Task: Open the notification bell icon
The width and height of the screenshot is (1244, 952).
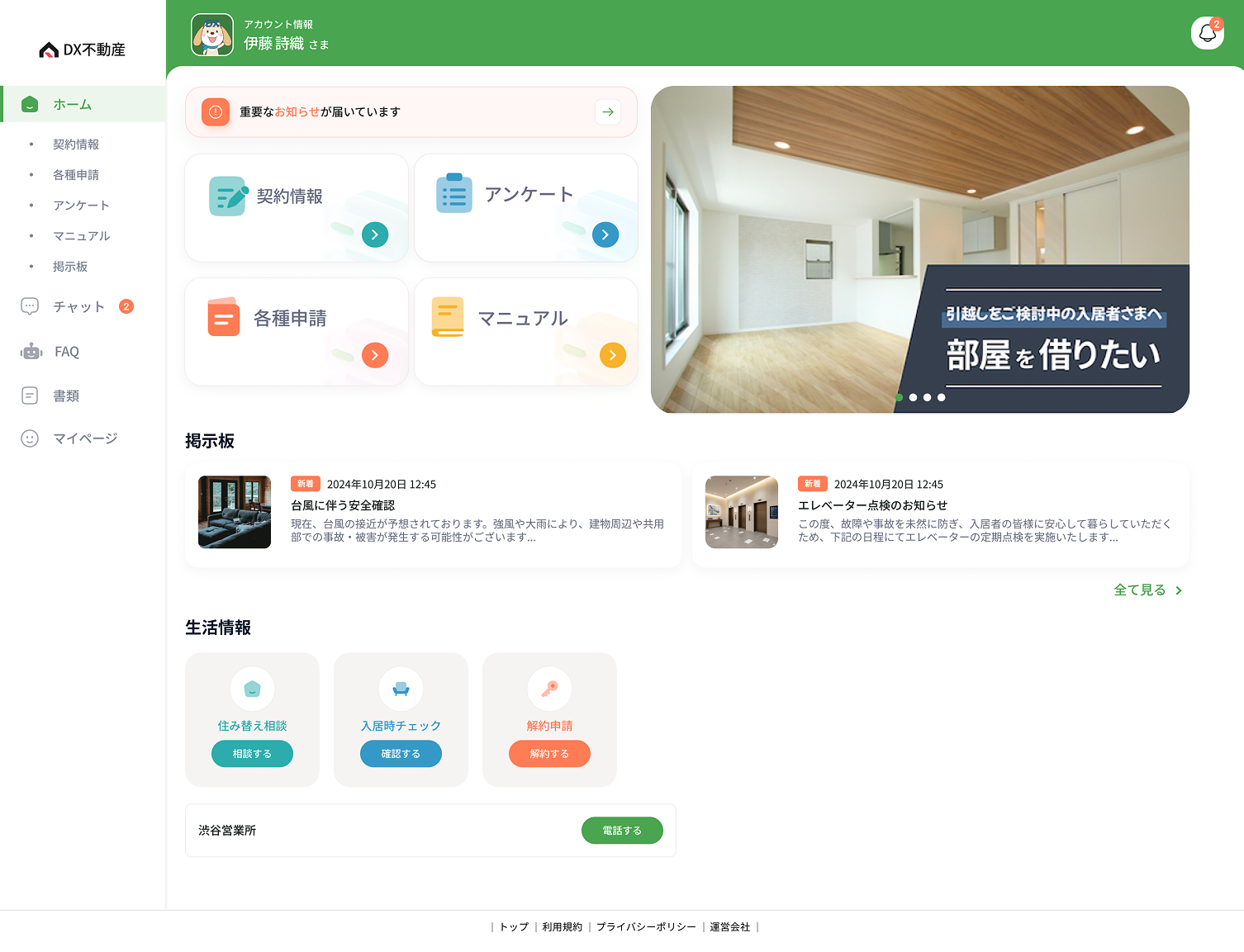Action: [x=1207, y=33]
